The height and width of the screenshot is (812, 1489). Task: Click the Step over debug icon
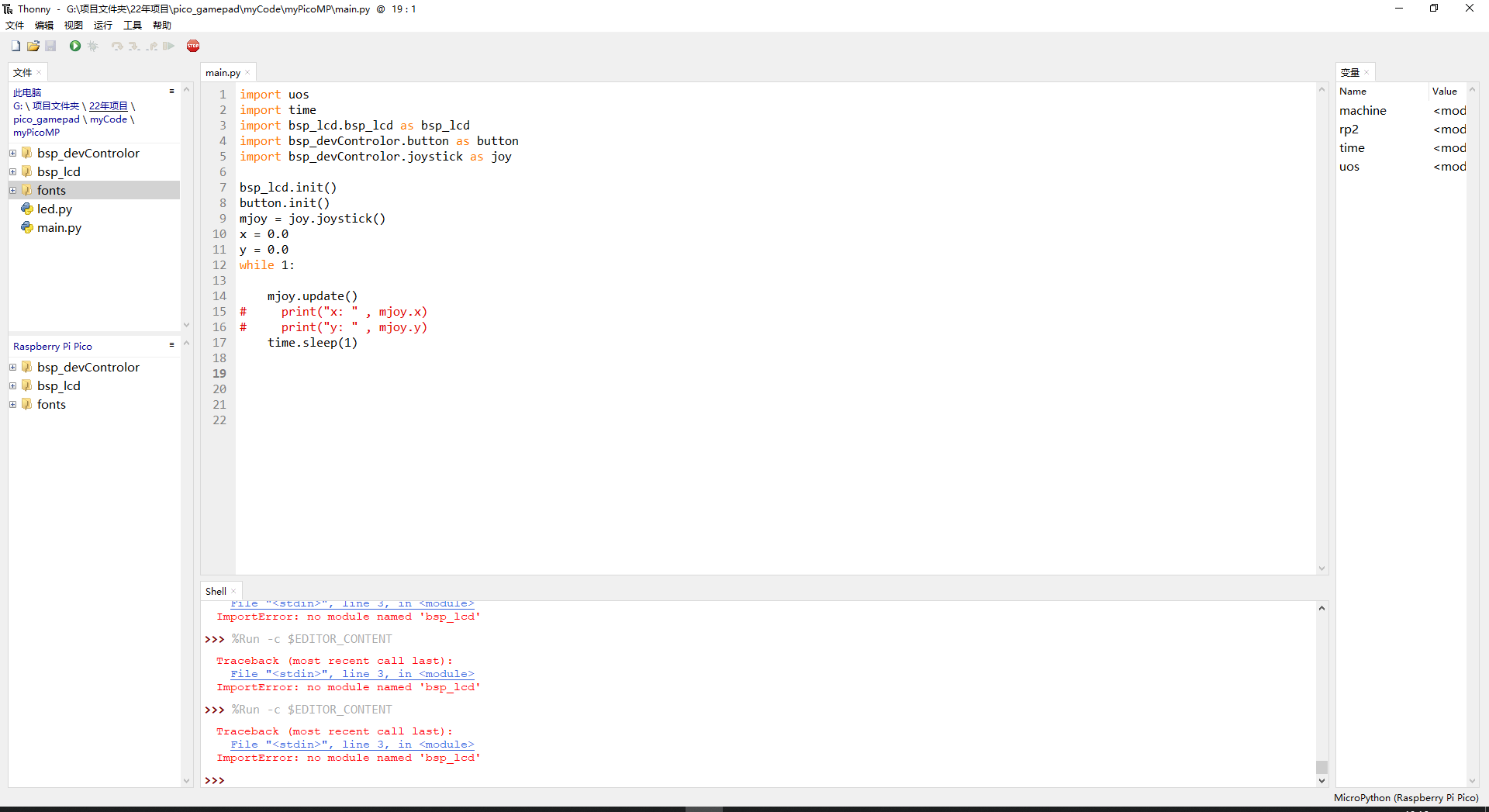[x=117, y=47]
